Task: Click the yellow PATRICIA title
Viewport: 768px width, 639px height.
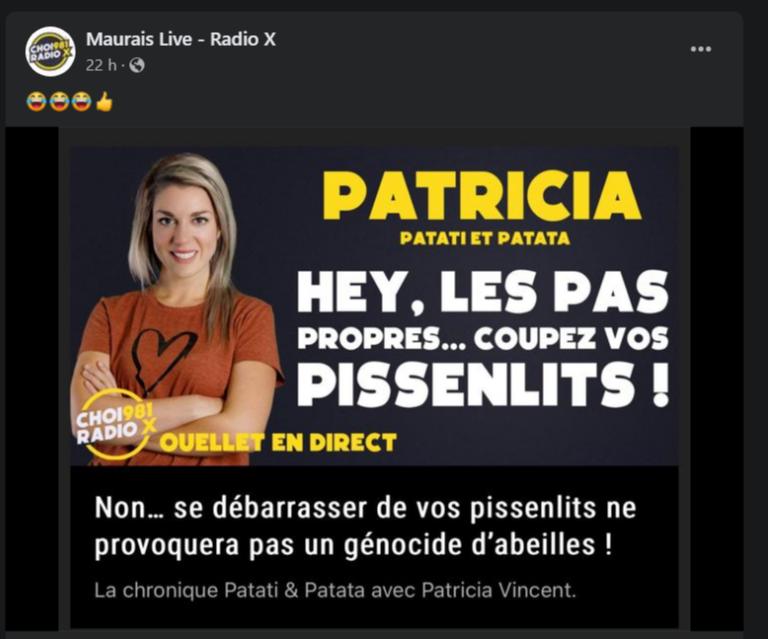Action: (x=482, y=195)
